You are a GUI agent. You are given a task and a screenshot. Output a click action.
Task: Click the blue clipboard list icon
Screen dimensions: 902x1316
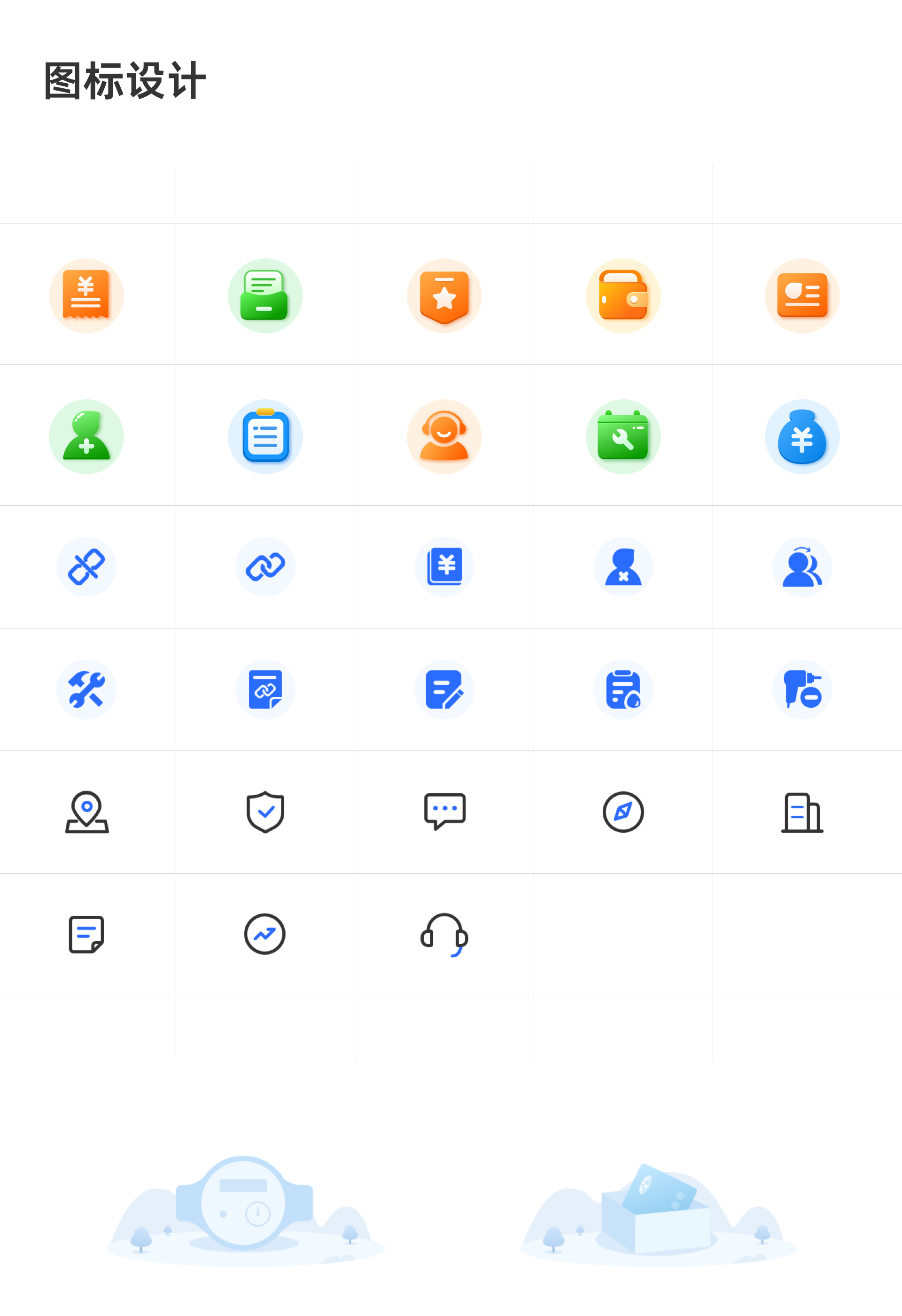(265, 437)
